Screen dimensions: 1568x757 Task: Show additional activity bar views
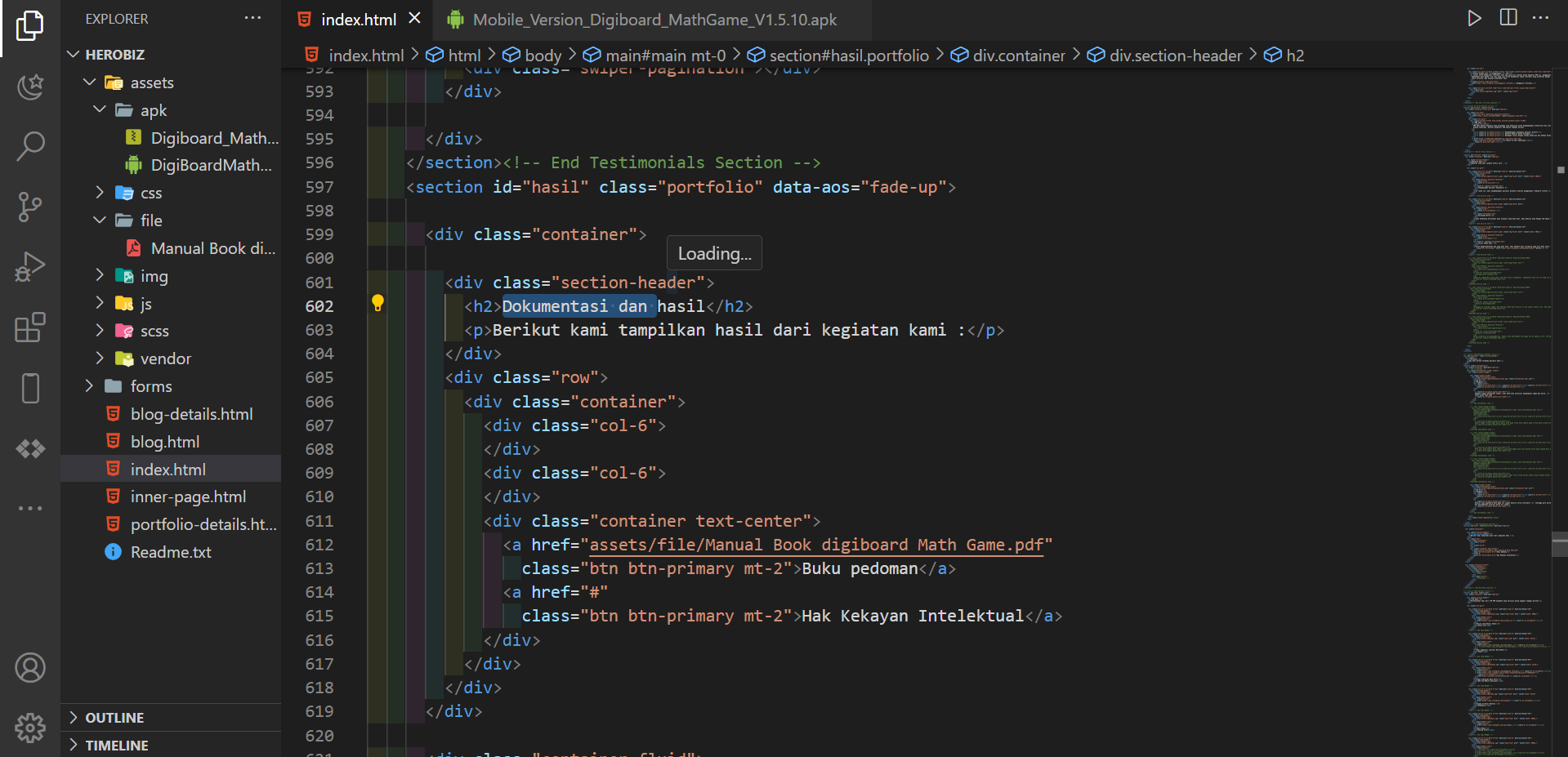[x=30, y=508]
